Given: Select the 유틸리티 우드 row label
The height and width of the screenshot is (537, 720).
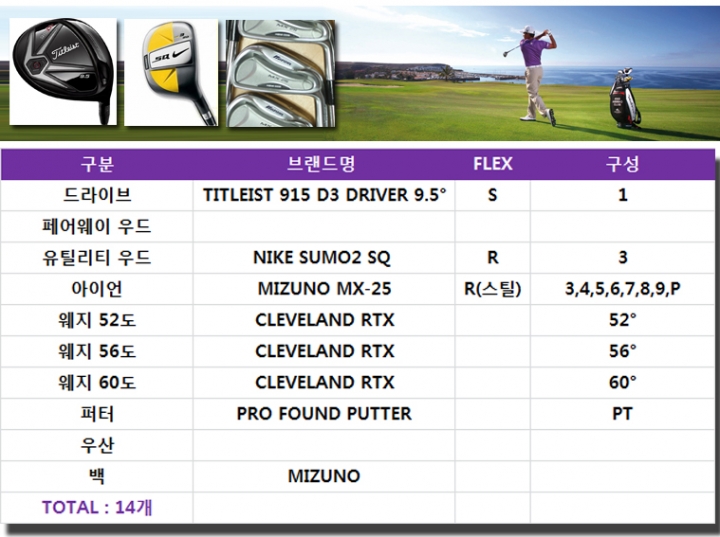Looking at the screenshot, I should 96,258.
